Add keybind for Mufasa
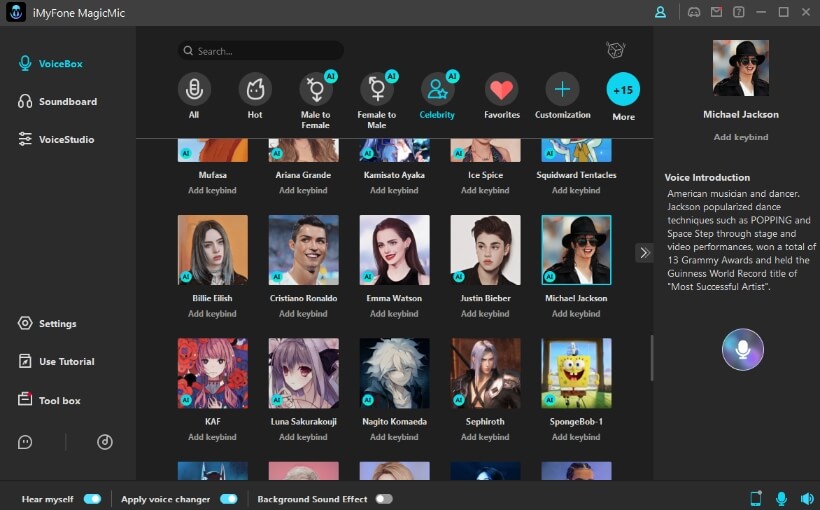The width and height of the screenshot is (820, 510). [x=212, y=190]
